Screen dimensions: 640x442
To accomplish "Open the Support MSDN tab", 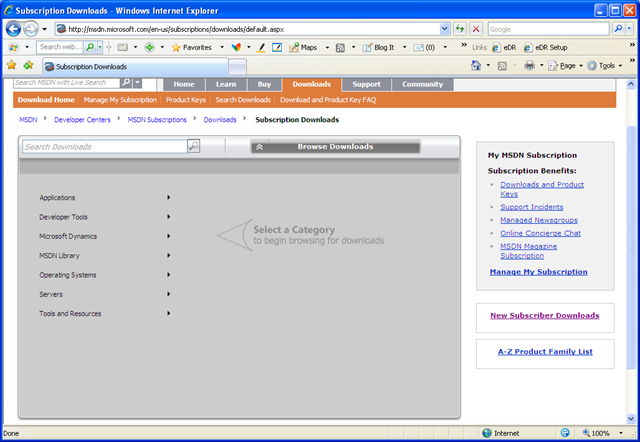I will click(x=367, y=84).
